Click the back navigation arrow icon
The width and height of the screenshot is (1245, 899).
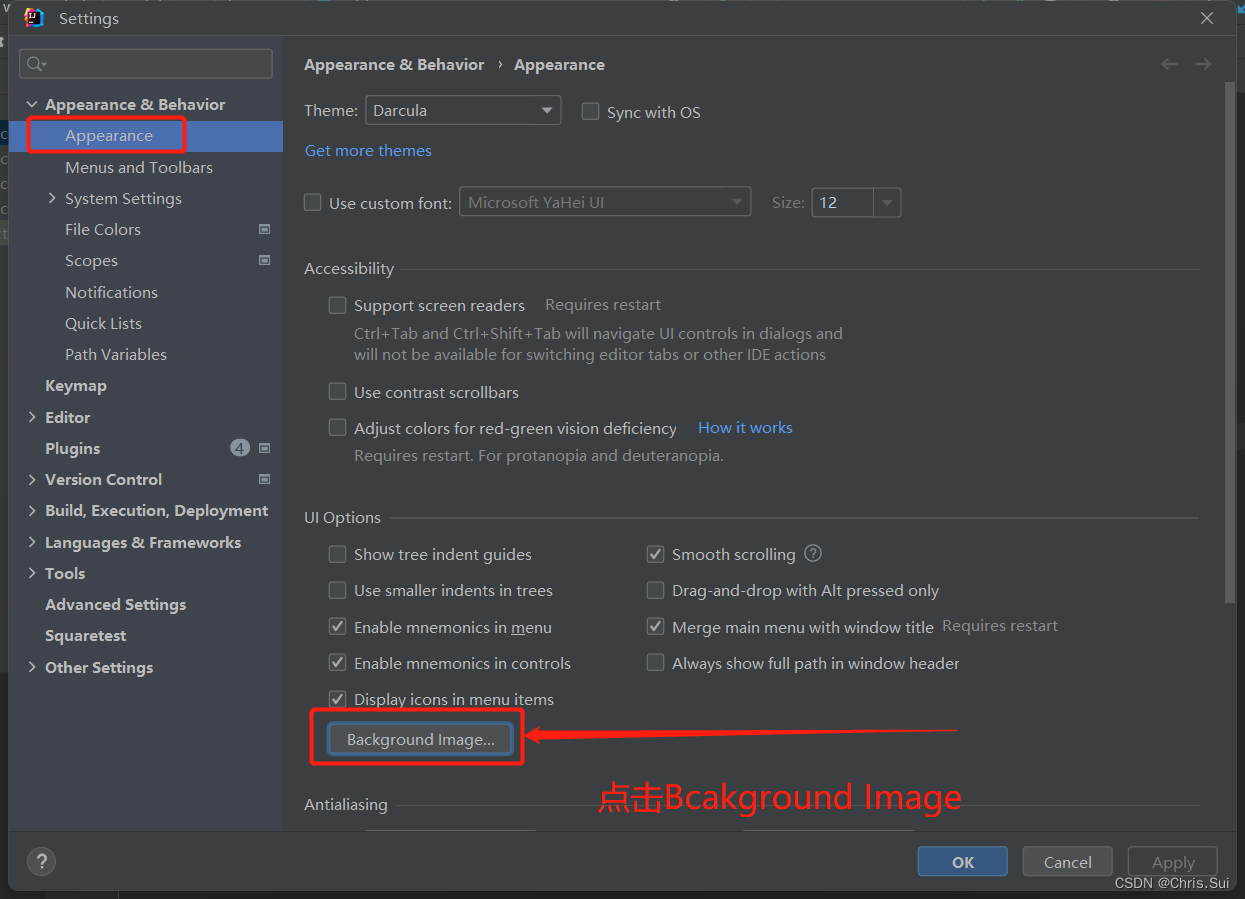(x=1169, y=64)
